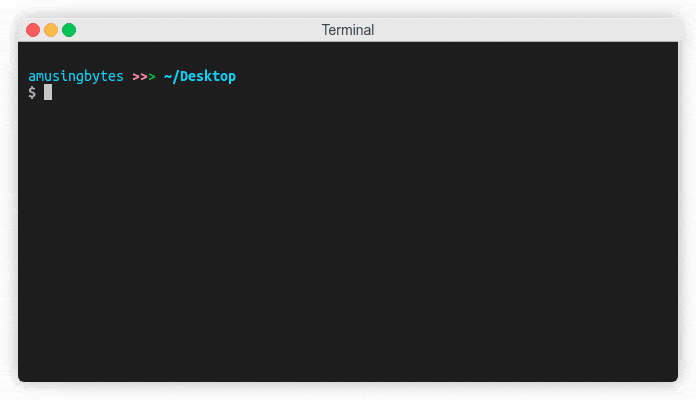Image resolution: width=696 pixels, height=400 pixels.
Task: Minimize the Terminal using the yellow button
Action: coord(51,30)
